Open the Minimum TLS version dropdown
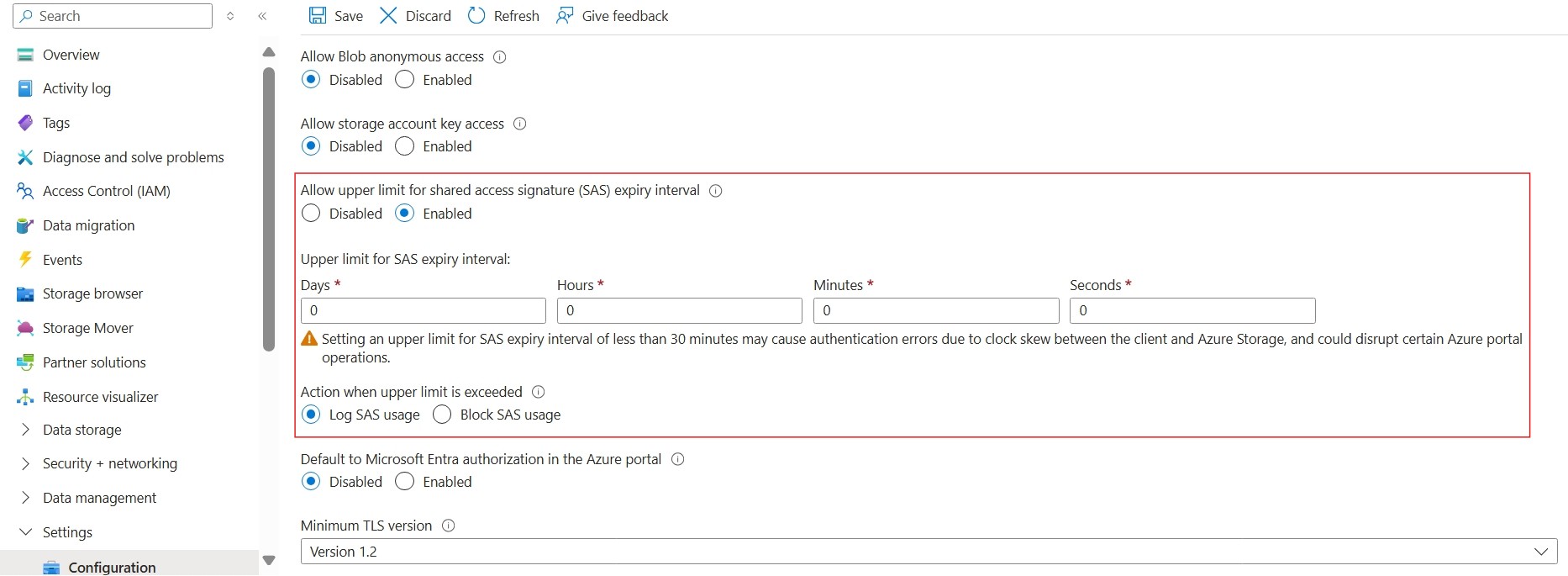Viewport: 1568px width, 576px height. (x=929, y=552)
